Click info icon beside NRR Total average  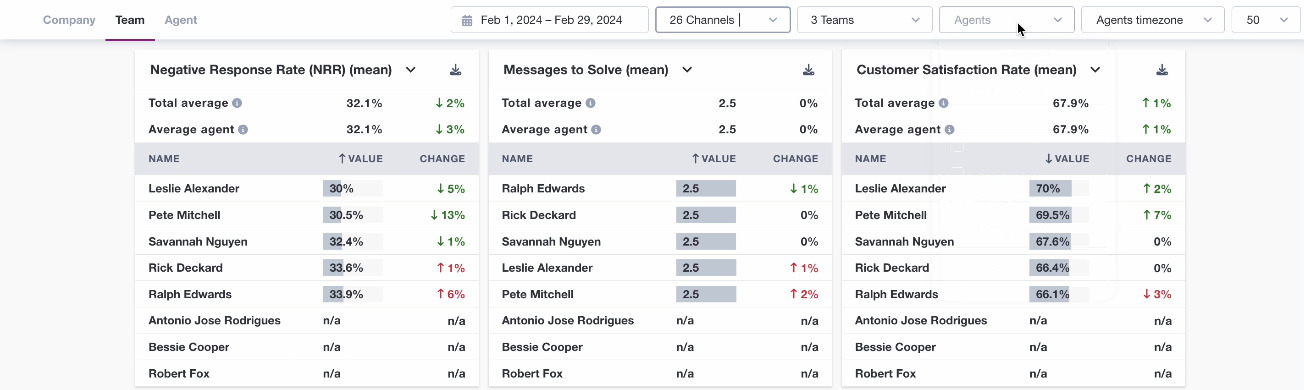[237, 103]
